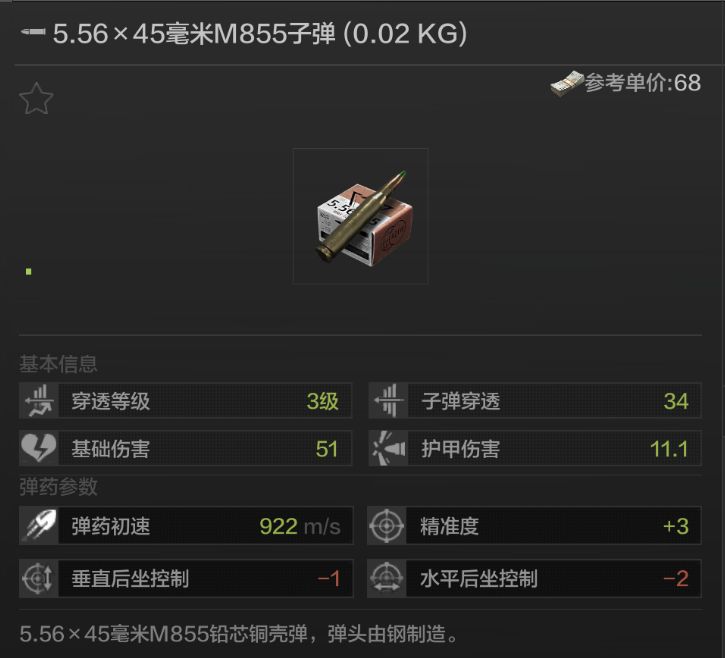Click the 基本信息 section header
Screen dimensions: 725x658
58,364
